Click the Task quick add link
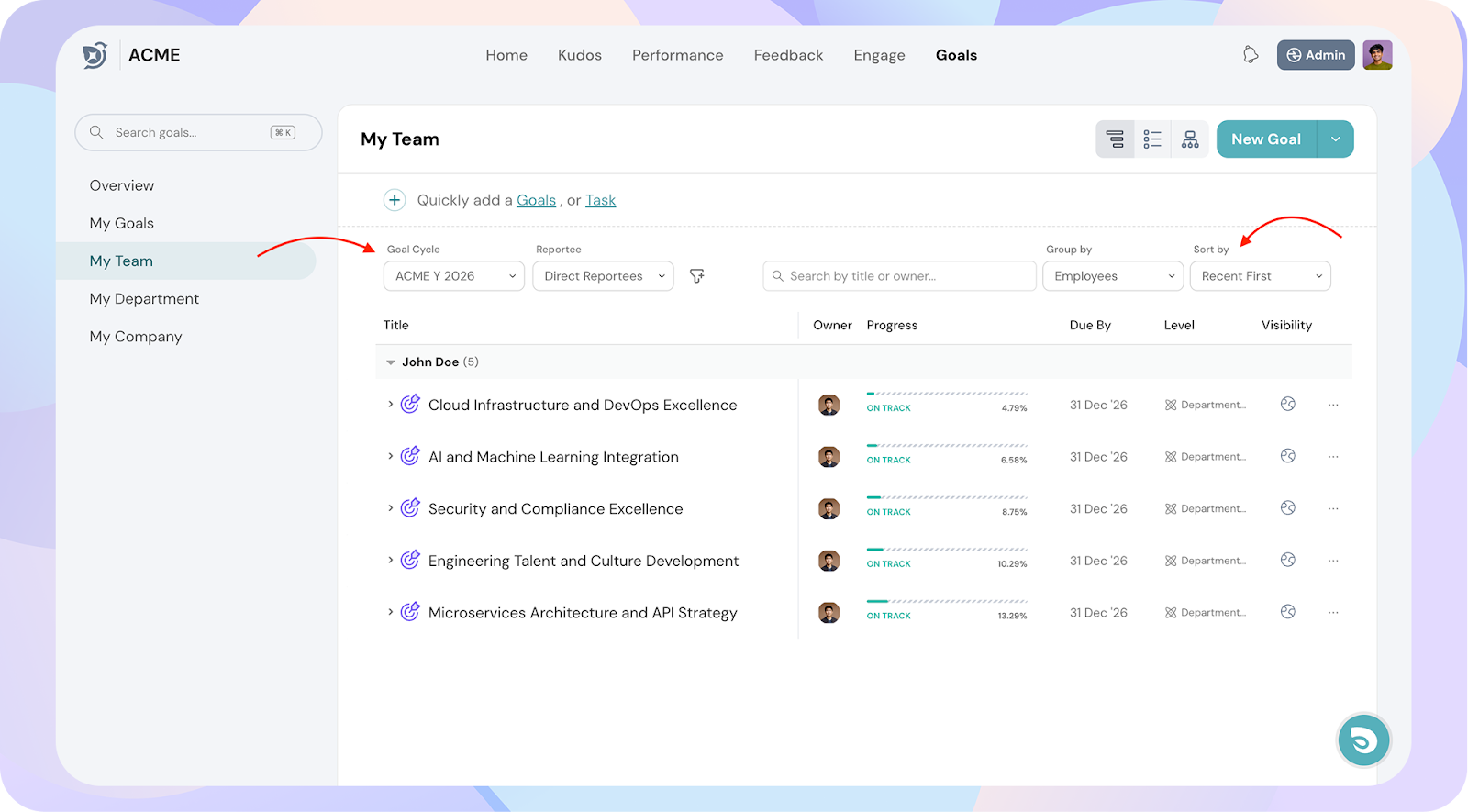Image resolution: width=1468 pixels, height=812 pixels. tap(601, 200)
